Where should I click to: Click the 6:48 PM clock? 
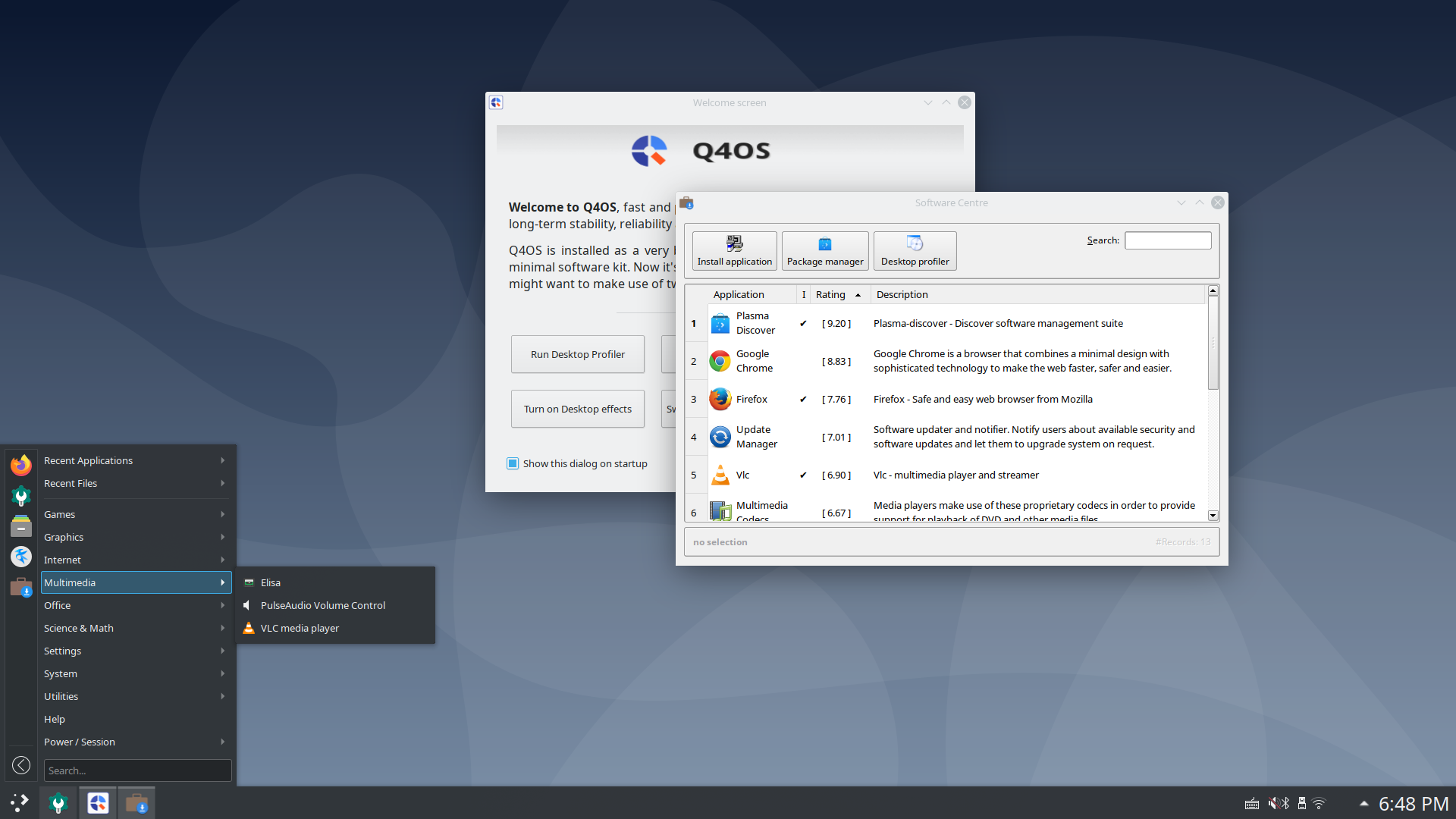click(1414, 804)
